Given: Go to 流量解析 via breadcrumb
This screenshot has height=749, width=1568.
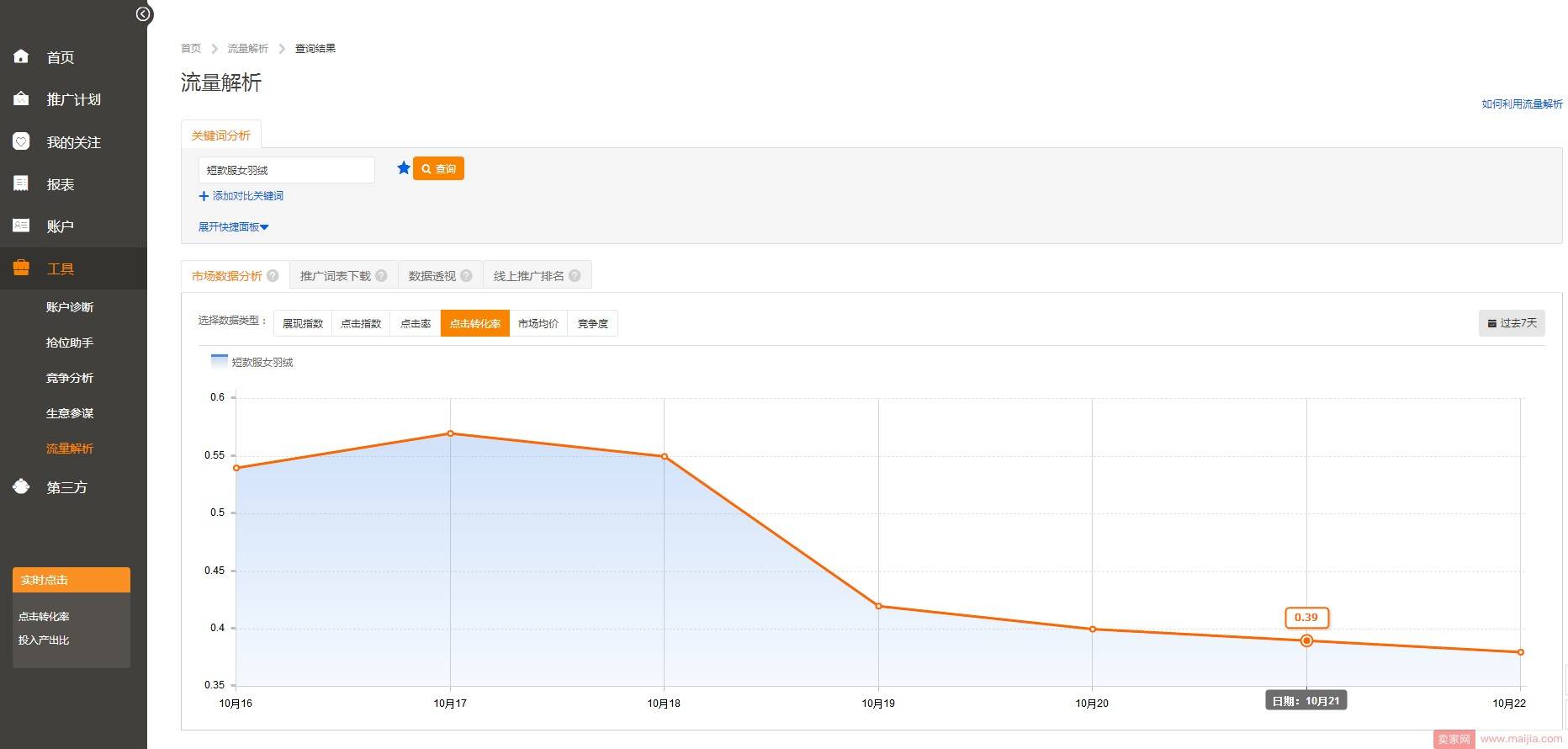Looking at the screenshot, I should [x=248, y=49].
